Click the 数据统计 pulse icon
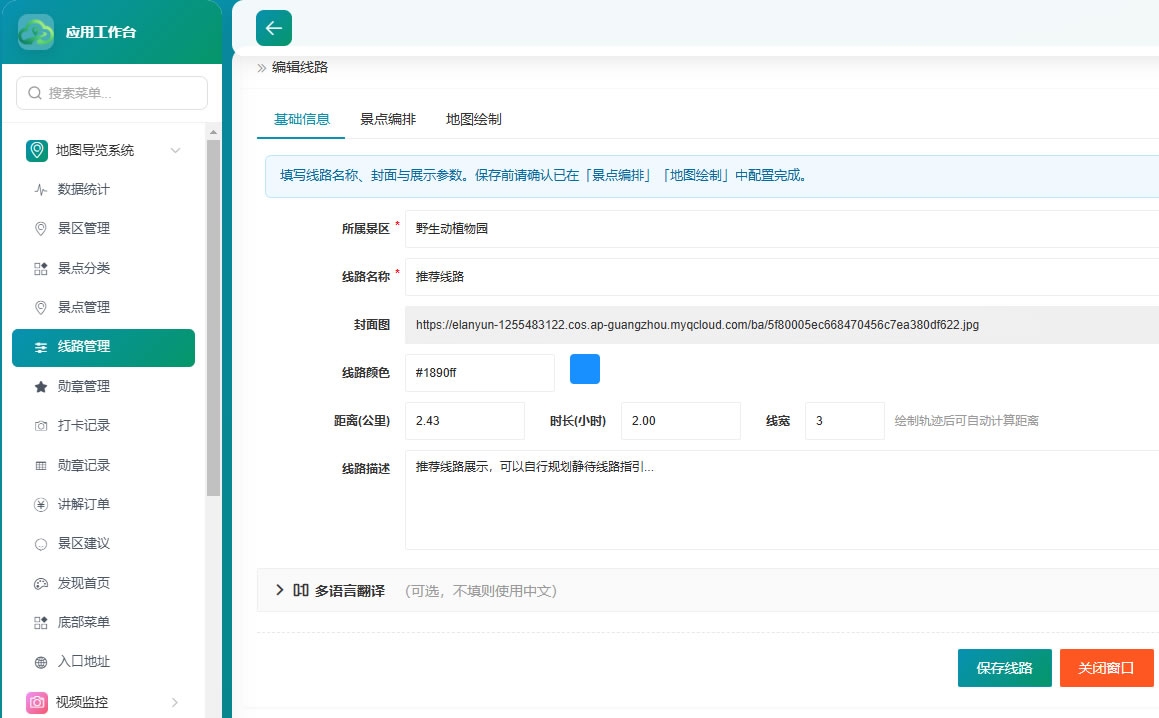Image resolution: width=1159 pixels, height=718 pixels. [41, 190]
